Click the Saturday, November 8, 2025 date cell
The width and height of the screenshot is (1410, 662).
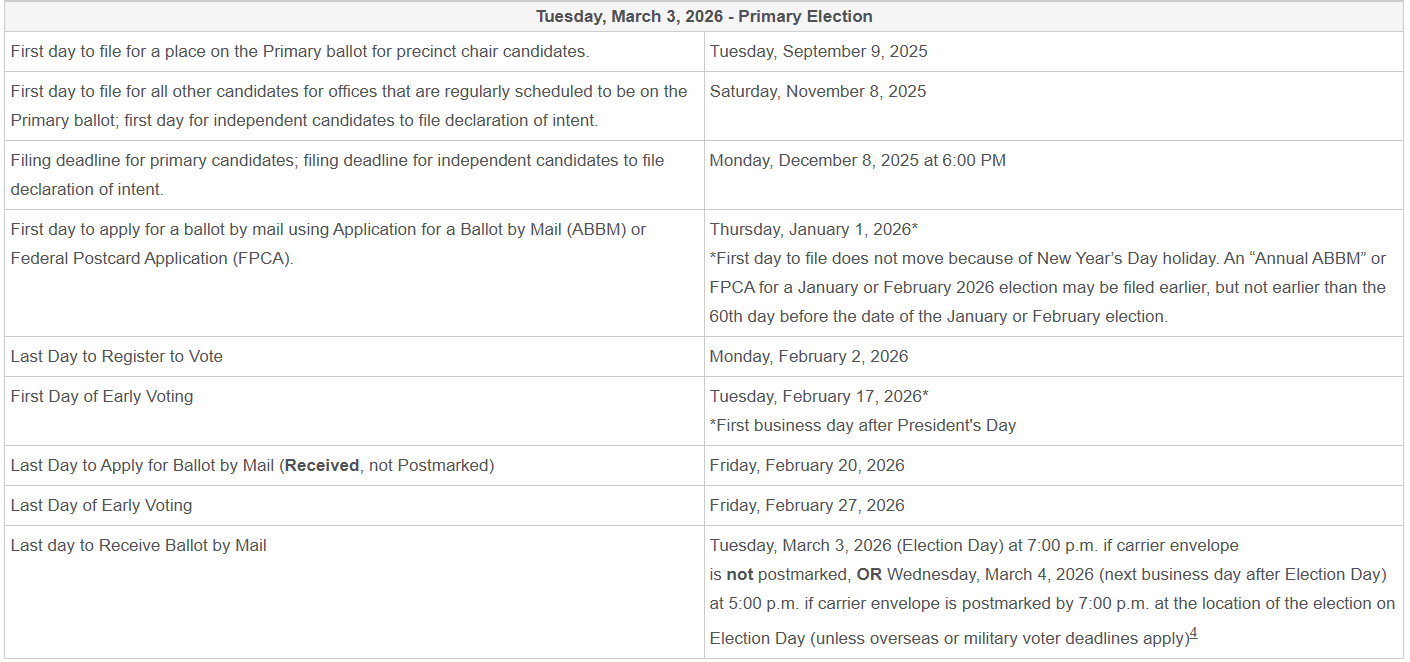point(818,91)
